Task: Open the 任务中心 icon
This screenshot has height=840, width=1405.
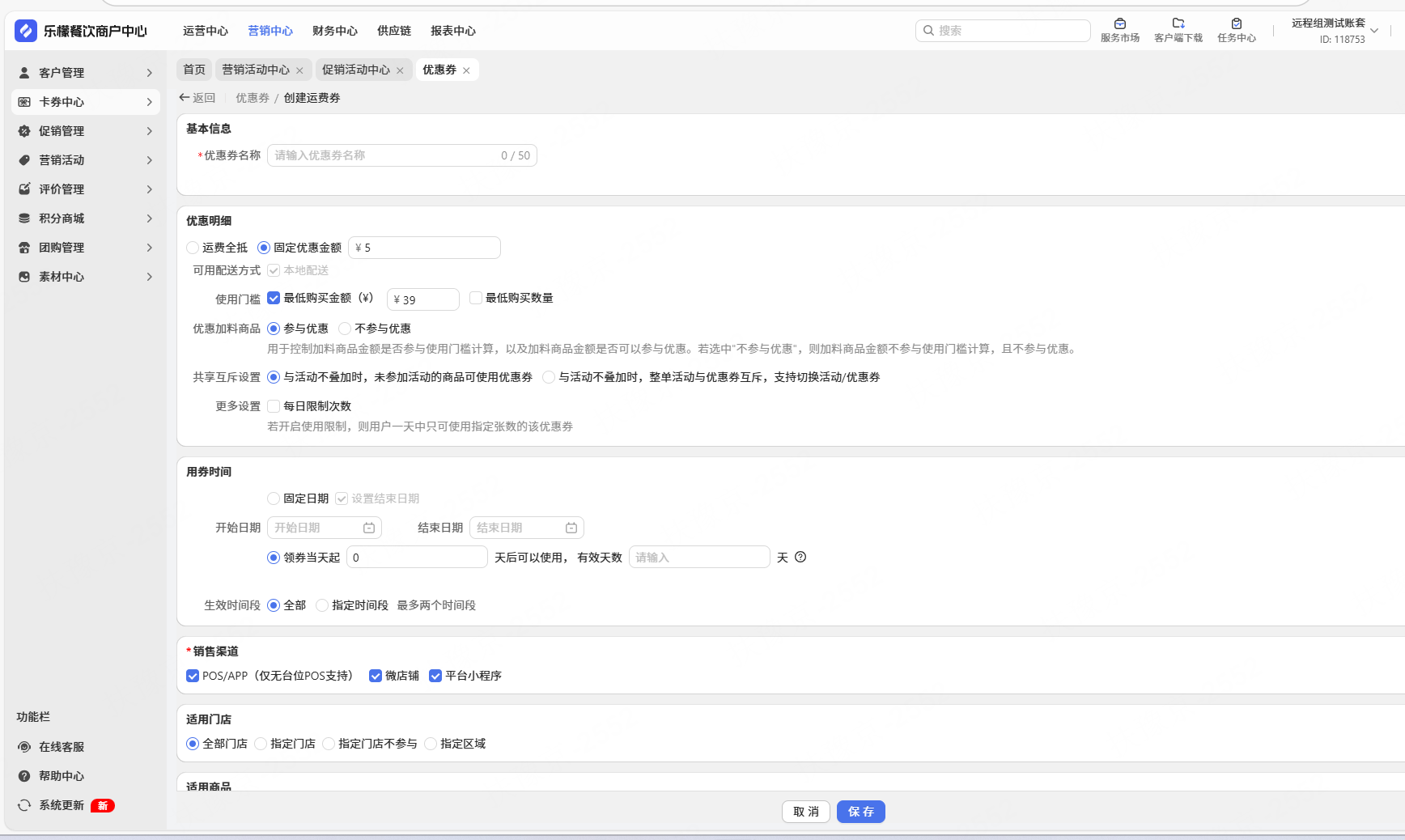Action: coord(1237,23)
